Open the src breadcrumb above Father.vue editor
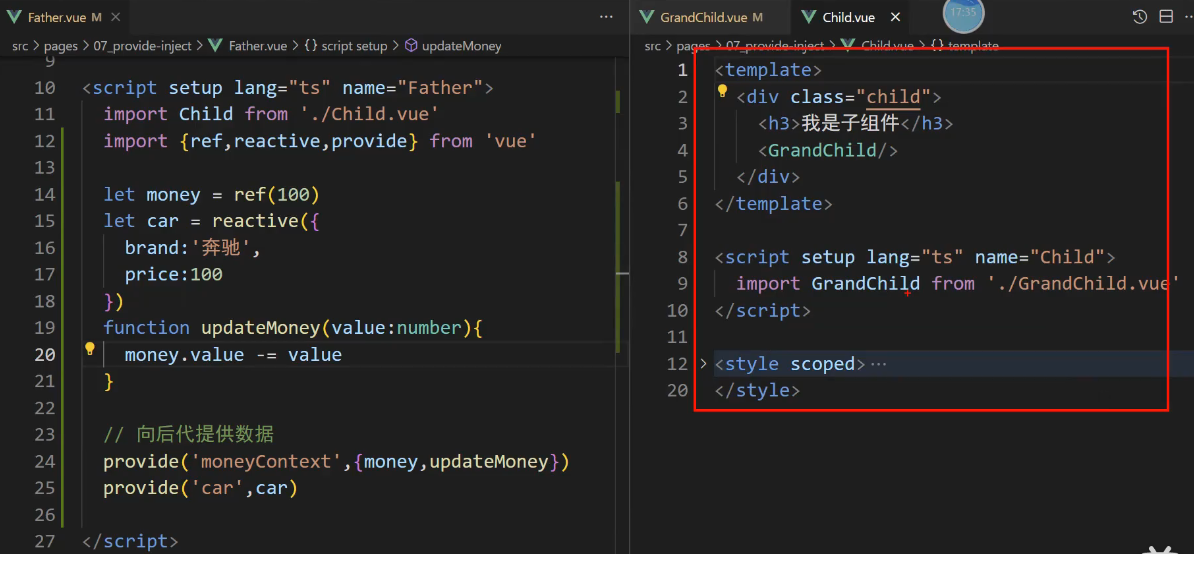Viewport: 1194px width, 561px height. [20, 46]
